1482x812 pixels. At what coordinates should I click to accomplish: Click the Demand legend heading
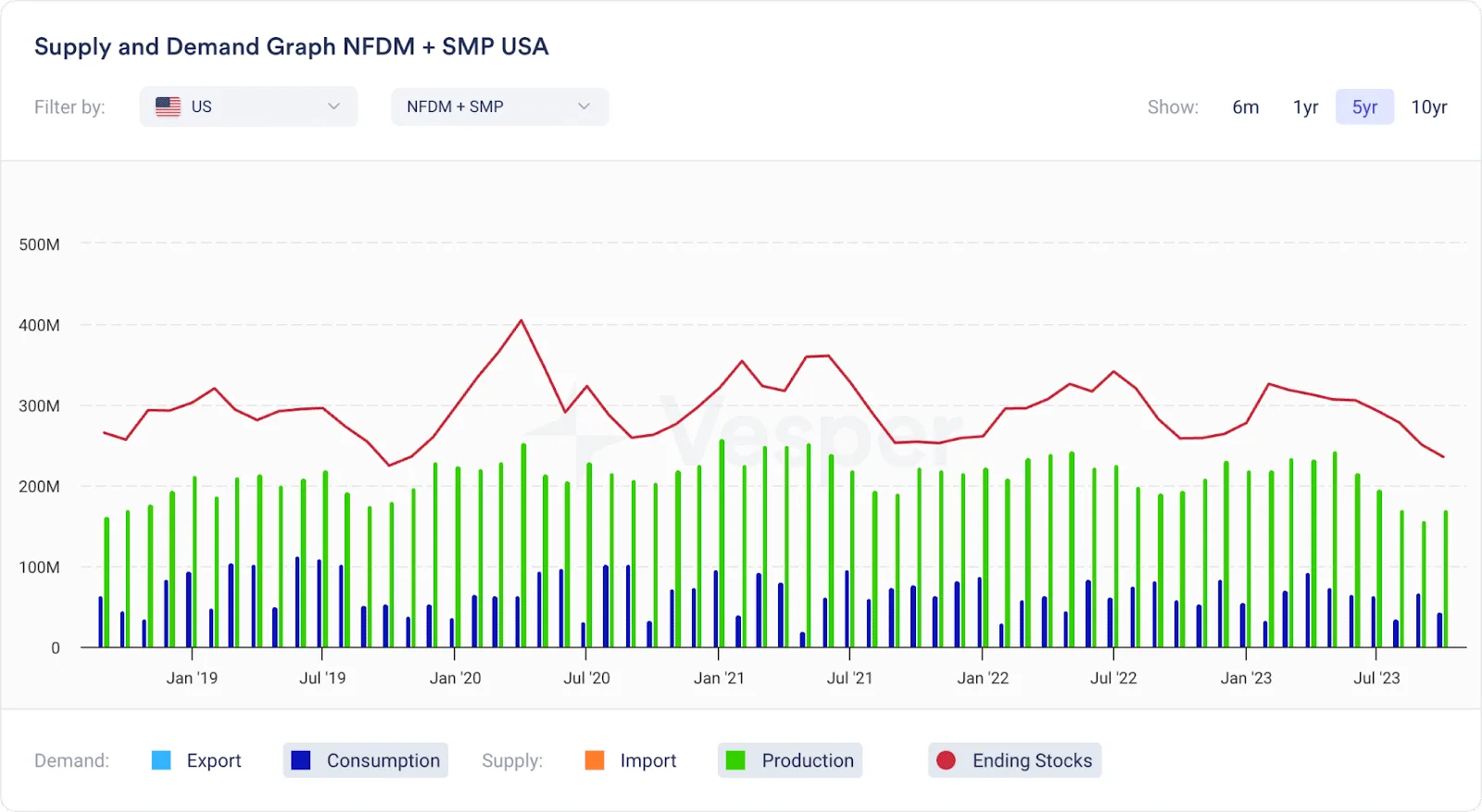tap(71, 760)
